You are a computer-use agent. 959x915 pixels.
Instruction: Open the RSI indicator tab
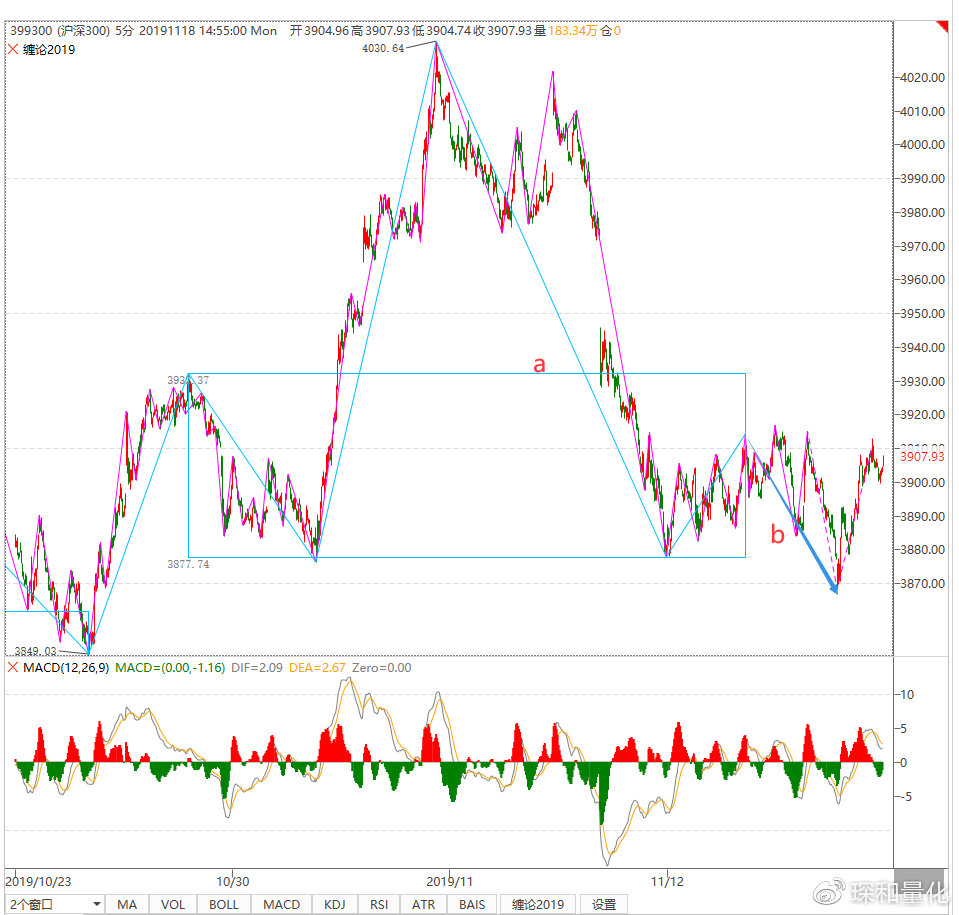pyautogui.click(x=379, y=904)
